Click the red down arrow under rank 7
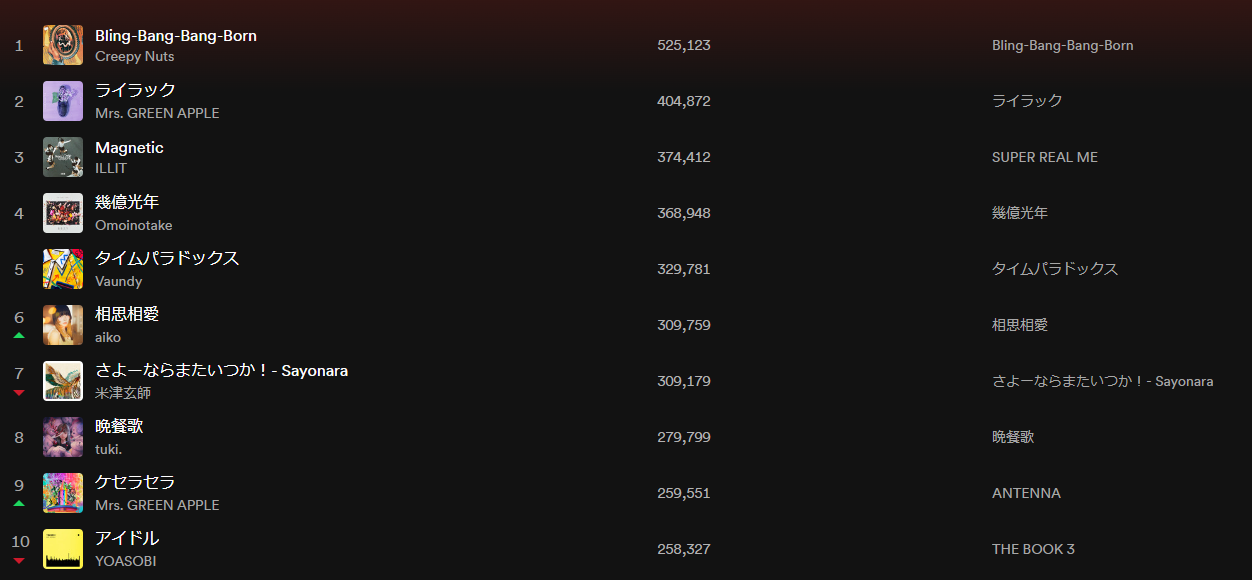This screenshot has height=580, width=1252. click(x=19, y=392)
